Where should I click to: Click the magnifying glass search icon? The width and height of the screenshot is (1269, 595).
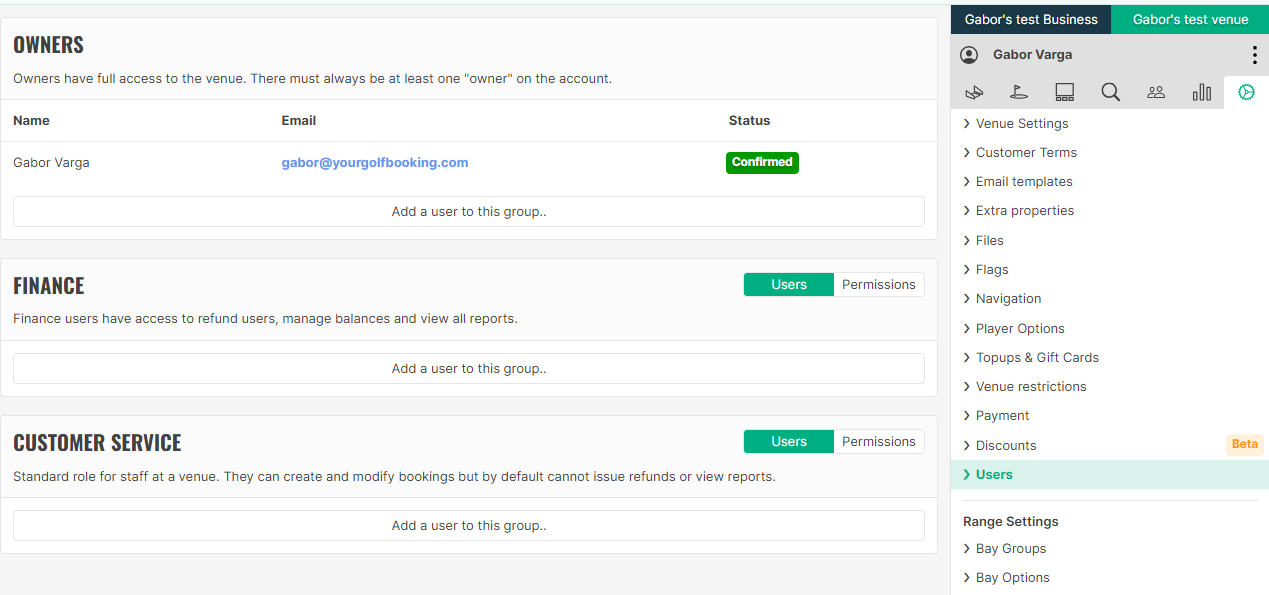[x=1110, y=92]
